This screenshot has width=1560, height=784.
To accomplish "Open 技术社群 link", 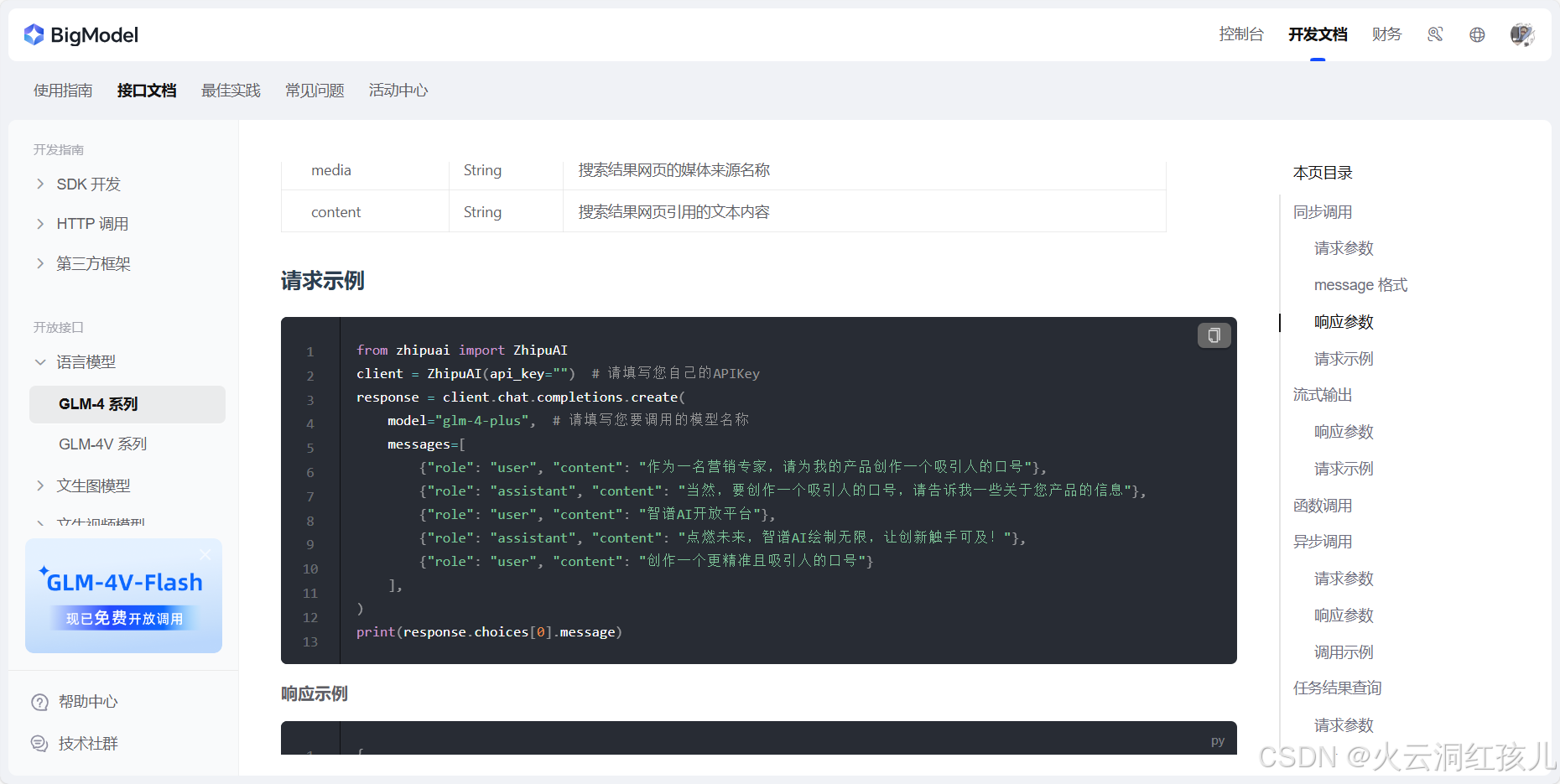I will point(88,743).
